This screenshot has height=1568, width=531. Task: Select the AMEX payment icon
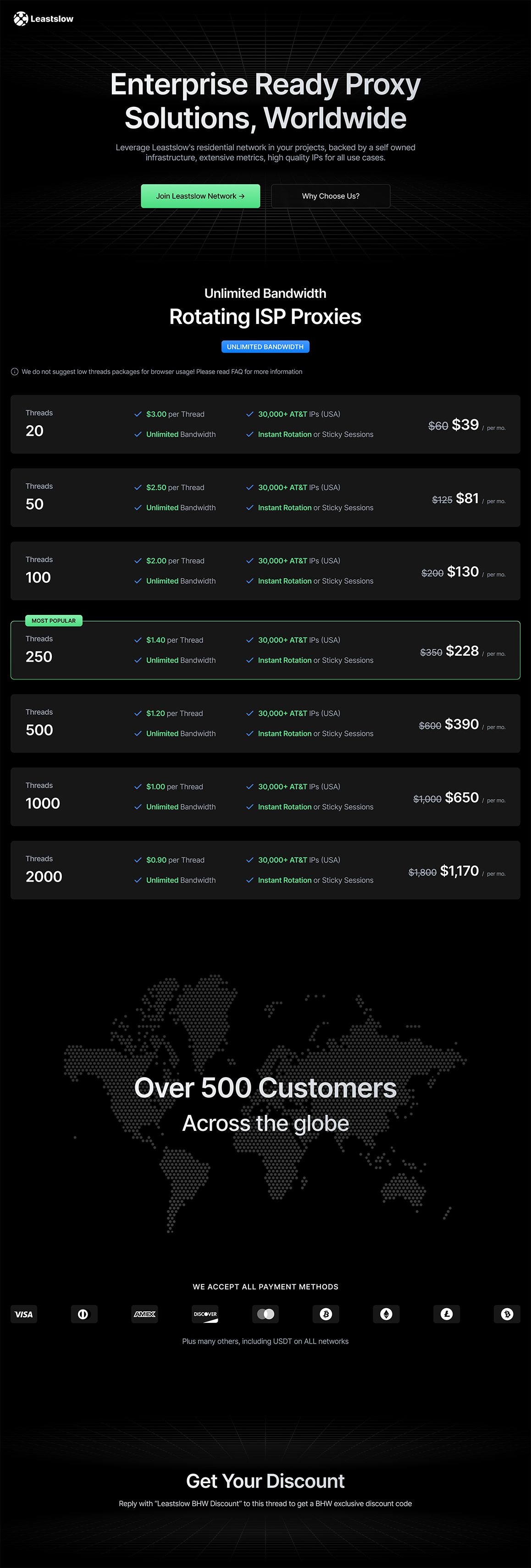click(144, 1314)
